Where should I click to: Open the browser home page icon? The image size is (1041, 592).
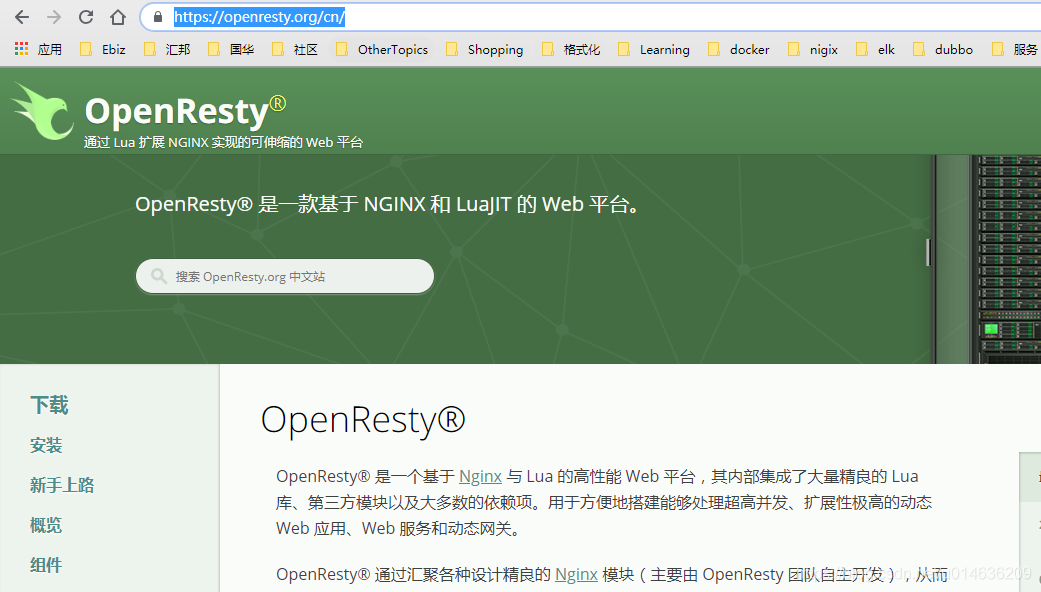pos(118,17)
